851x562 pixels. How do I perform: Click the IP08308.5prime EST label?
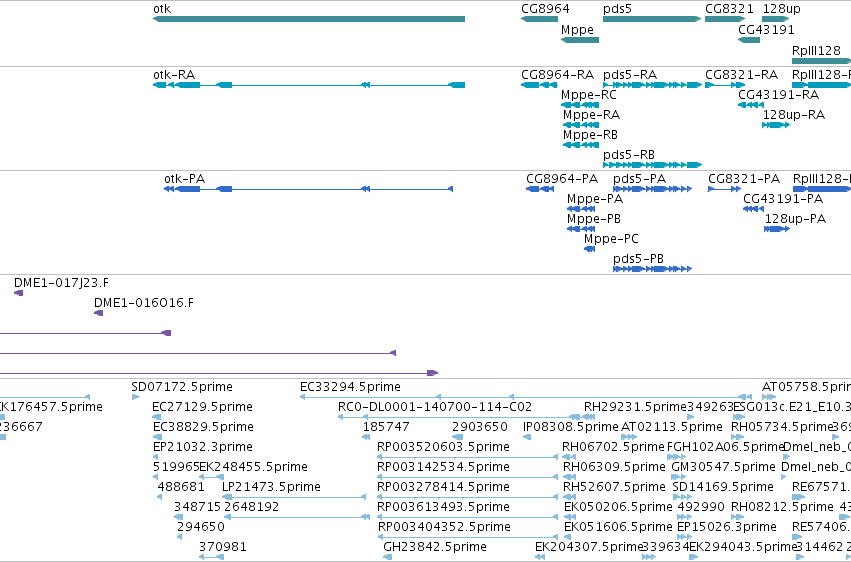[570, 427]
